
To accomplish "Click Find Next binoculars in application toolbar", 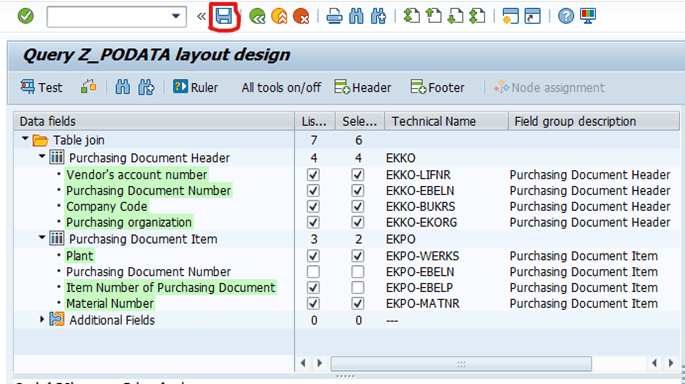I will (x=146, y=87).
